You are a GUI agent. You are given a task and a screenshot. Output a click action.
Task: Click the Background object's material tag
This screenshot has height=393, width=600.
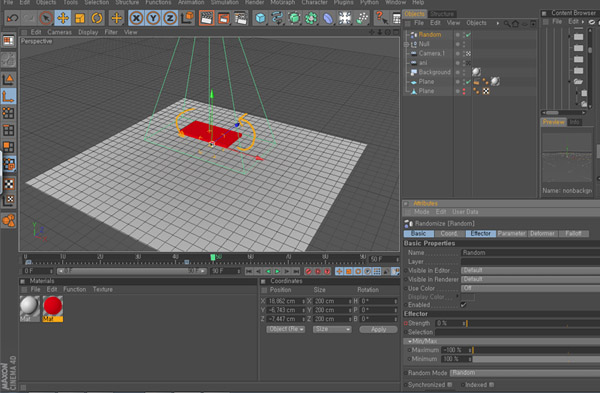(x=476, y=72)
